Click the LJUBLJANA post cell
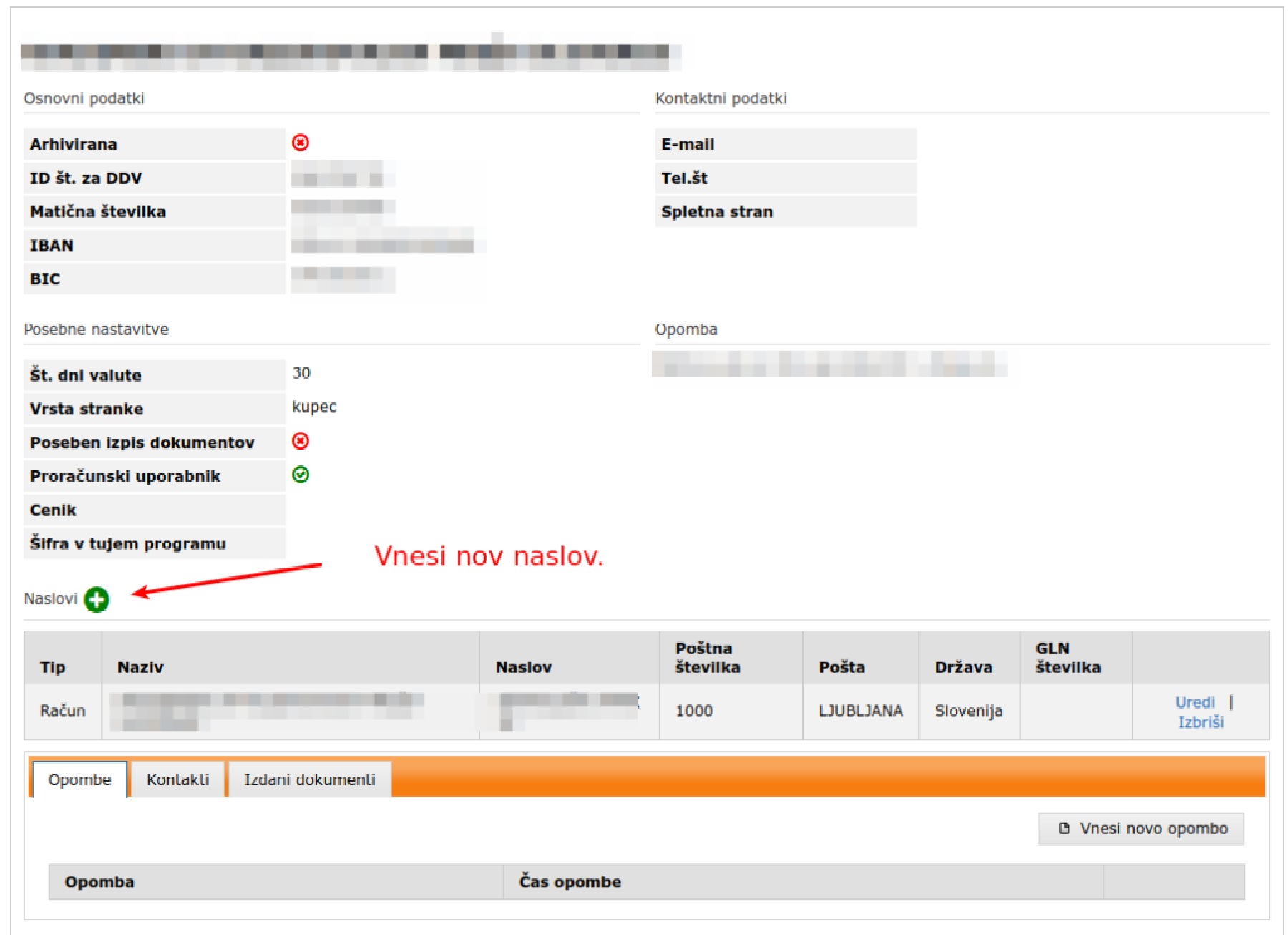 tap(860, 711)
